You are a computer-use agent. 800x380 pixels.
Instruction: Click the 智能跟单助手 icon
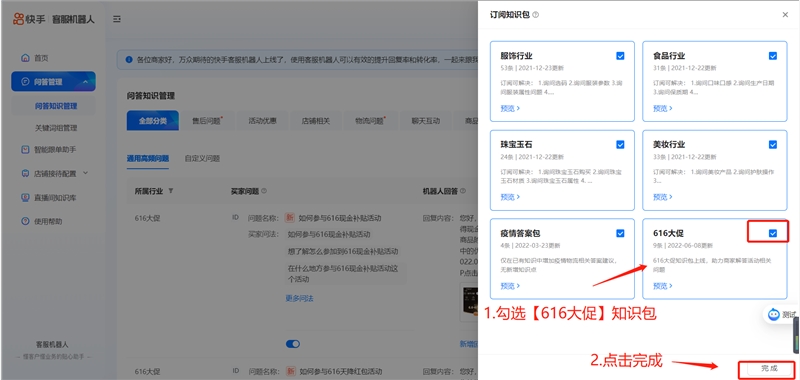pyautogui.click(x=25, y=149)
